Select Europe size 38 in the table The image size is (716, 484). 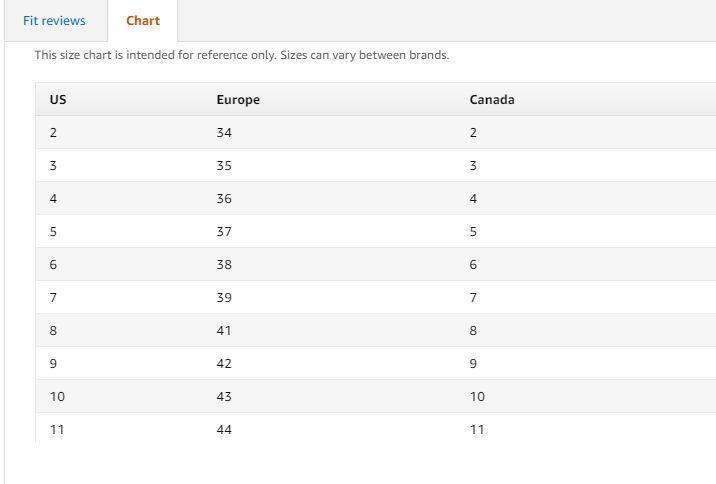[224, 265]
